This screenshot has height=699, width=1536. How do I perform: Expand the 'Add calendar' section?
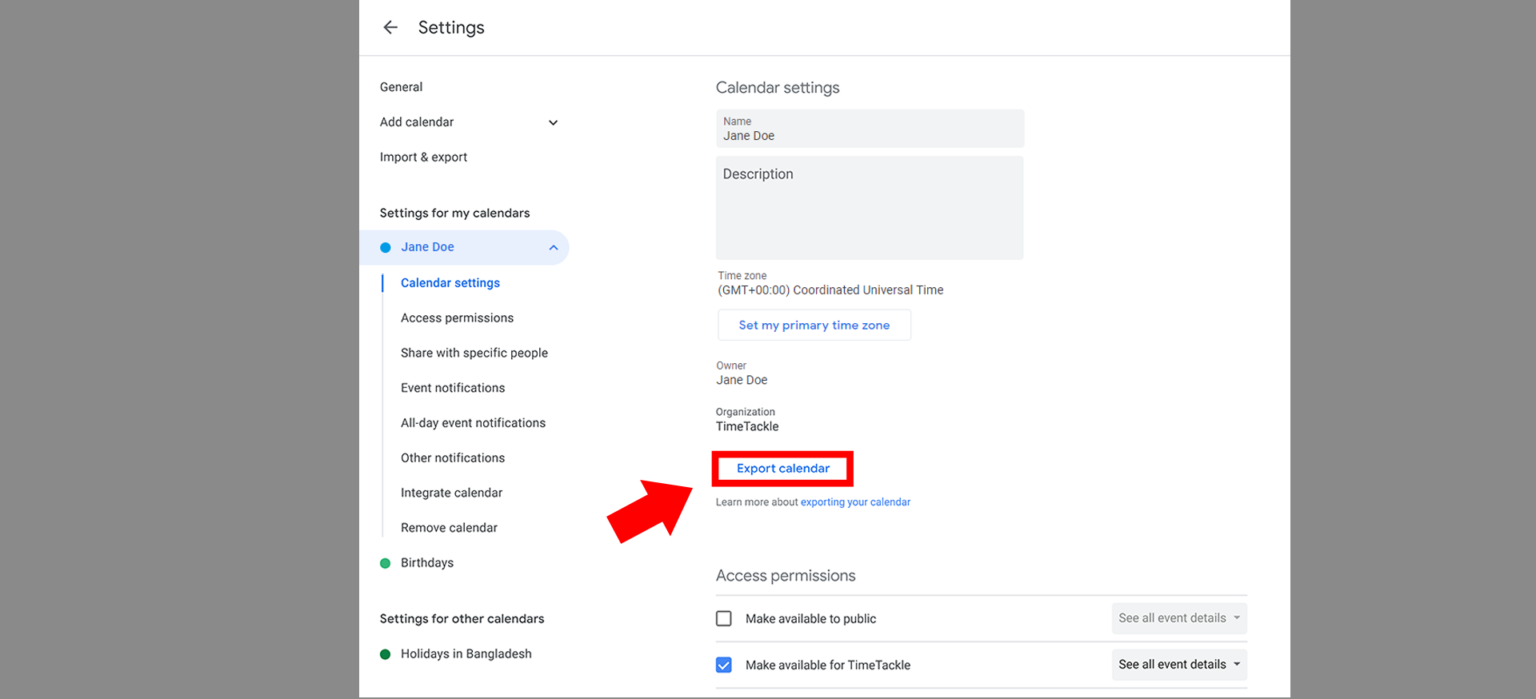552,121
